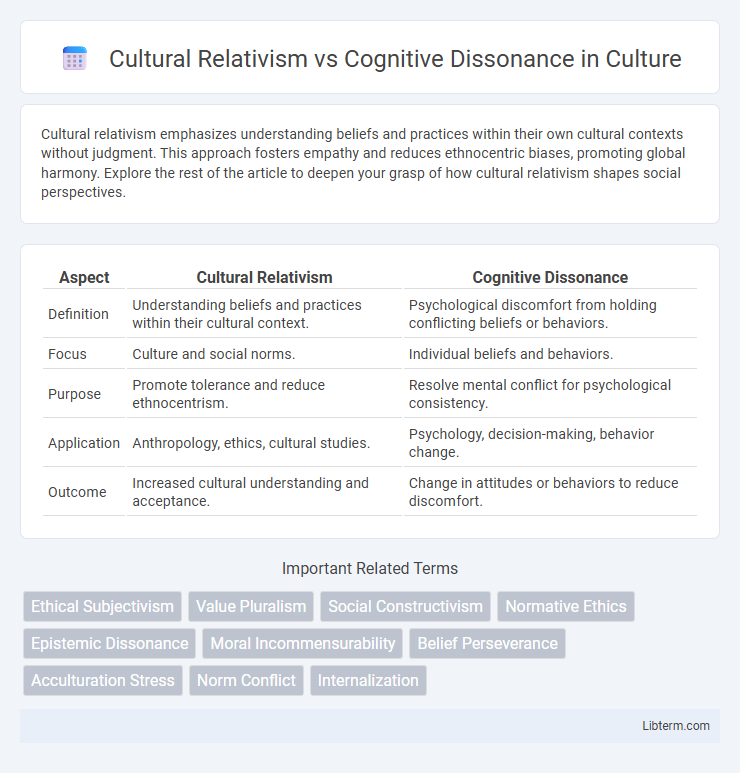
Task: Select the Definition row label
Action: [78, 314]
